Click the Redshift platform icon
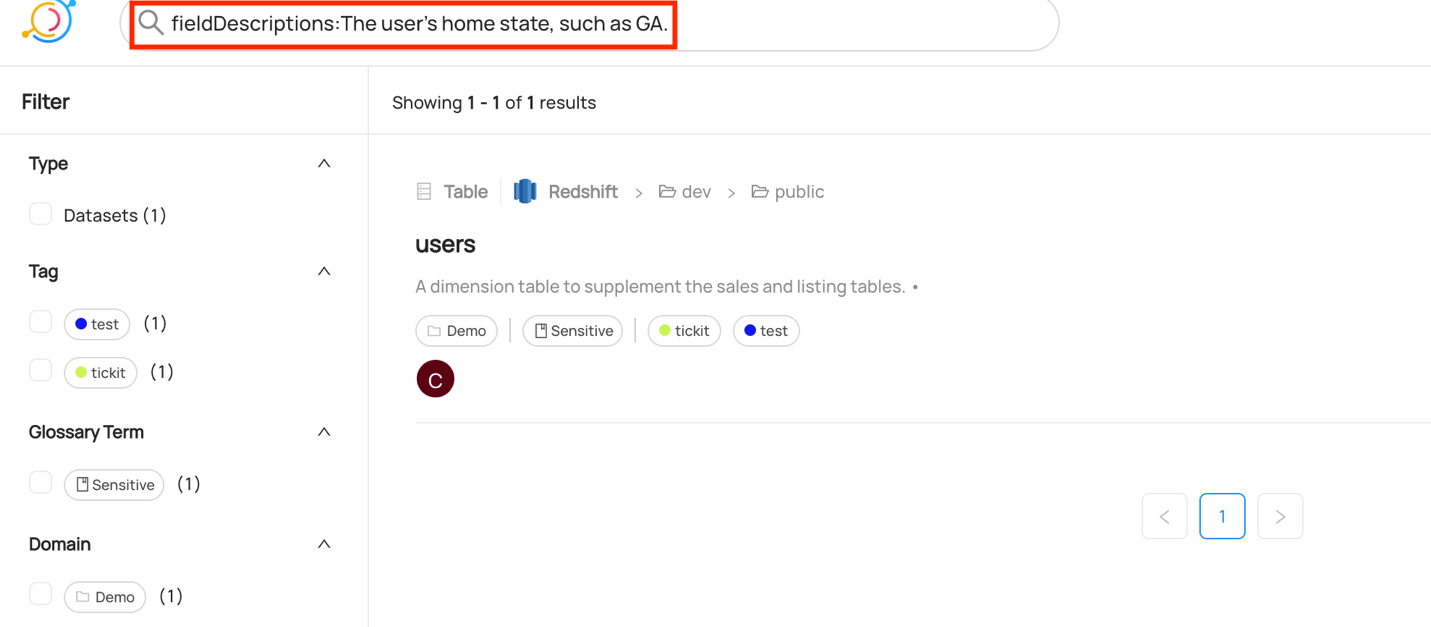The width and height of the screenshot is (1431, 627). tap(525, 191)
